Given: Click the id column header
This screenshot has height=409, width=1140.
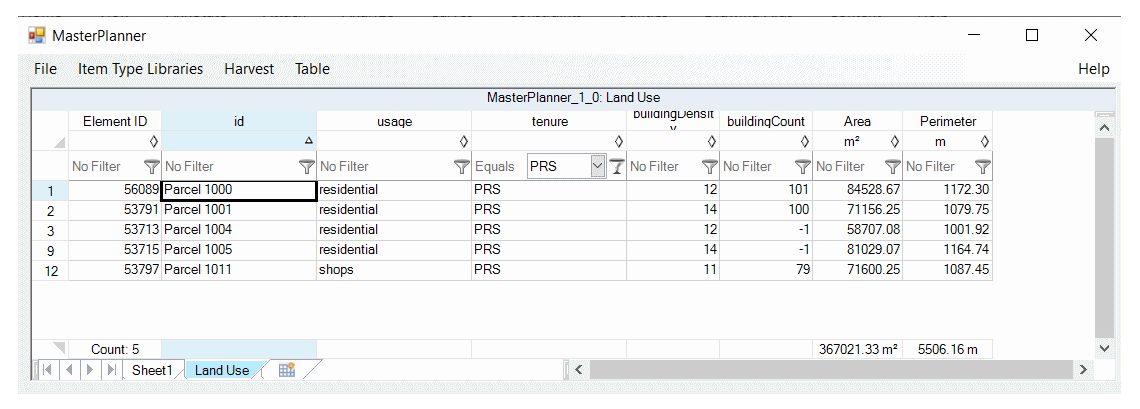Looking at the screenshot, I should click(x=239, y=121).
